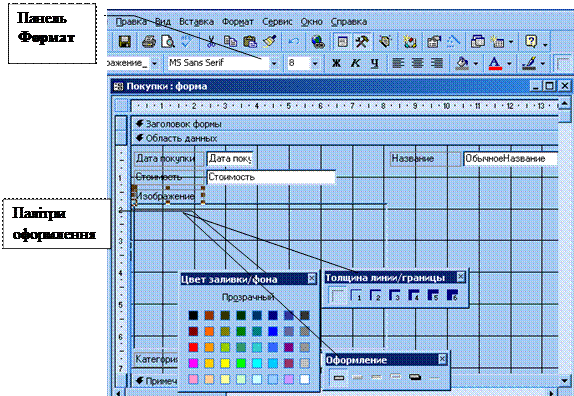Activate the Format Painter brush

coord(269,42)
